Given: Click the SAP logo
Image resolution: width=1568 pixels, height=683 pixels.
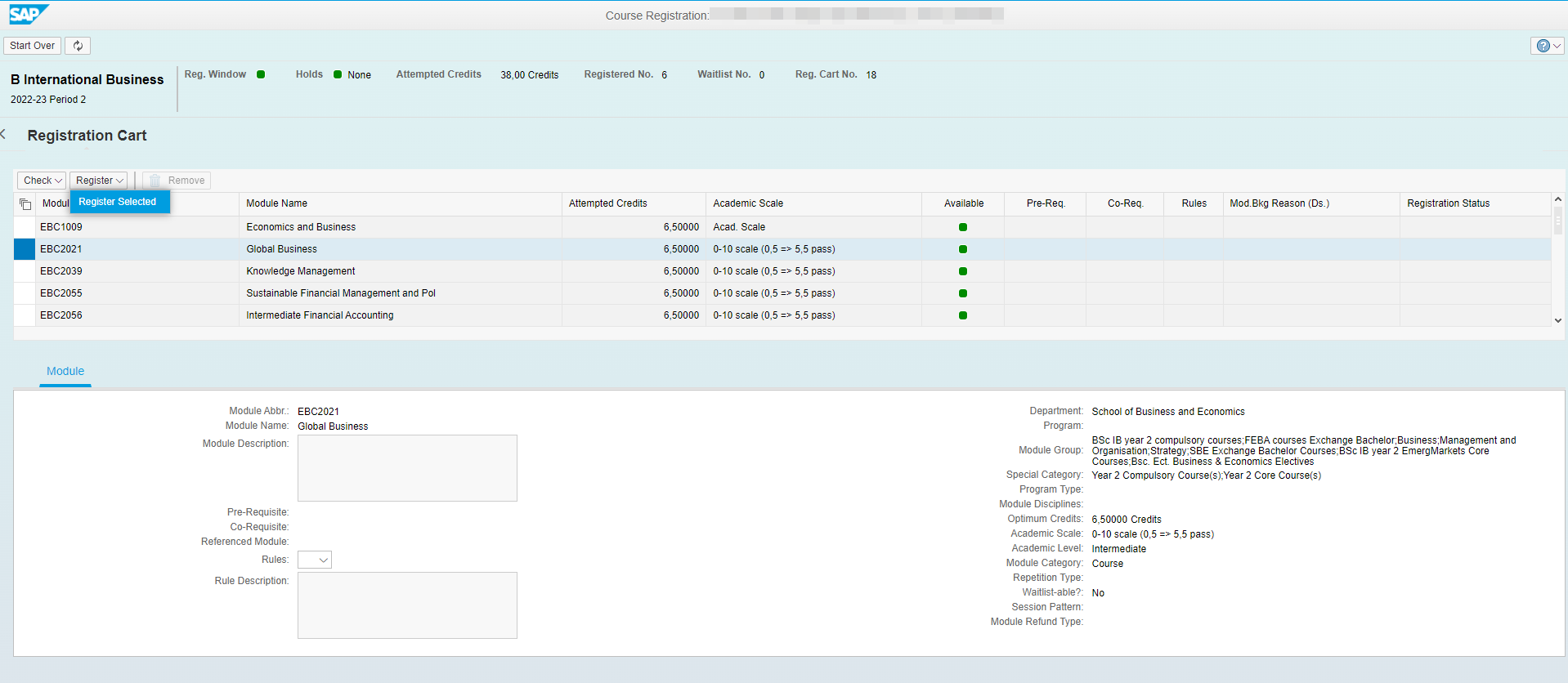Looking at the screenshot, I should point(29,15).
